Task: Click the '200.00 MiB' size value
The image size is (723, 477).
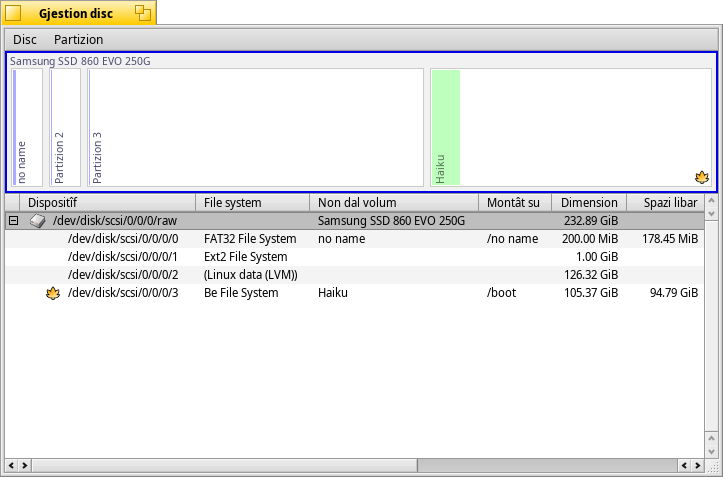Action: click(x=590, y=239)
